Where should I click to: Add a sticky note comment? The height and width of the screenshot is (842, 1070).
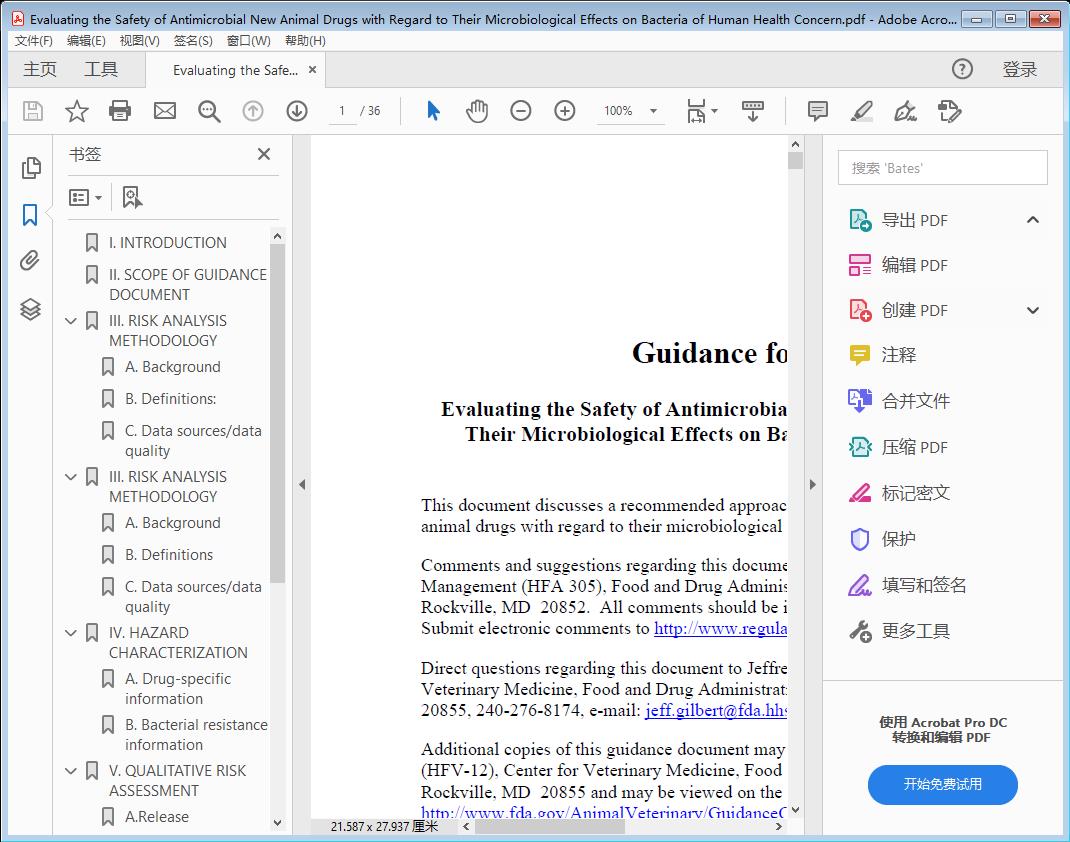click(818, 111)
